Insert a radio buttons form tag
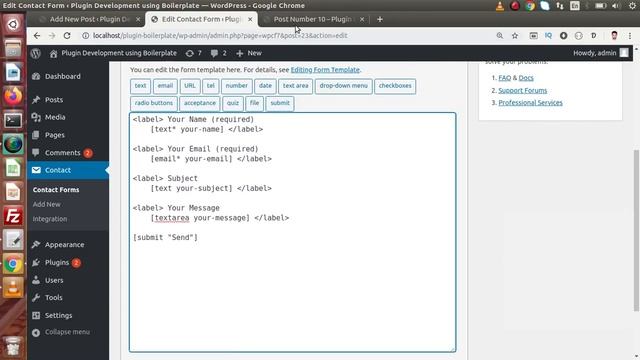The height and width of the screenshot is (360, 640). [154, 103]
